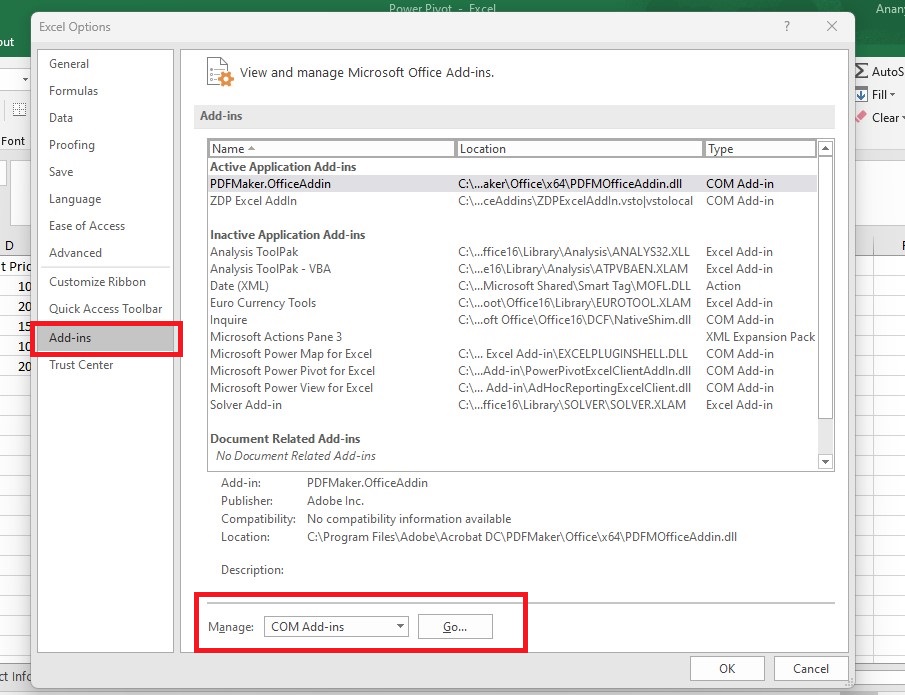The image size is (905, 695).
Task: Click the XML Expansion Pack type cell
Action: tap(760, 337)
